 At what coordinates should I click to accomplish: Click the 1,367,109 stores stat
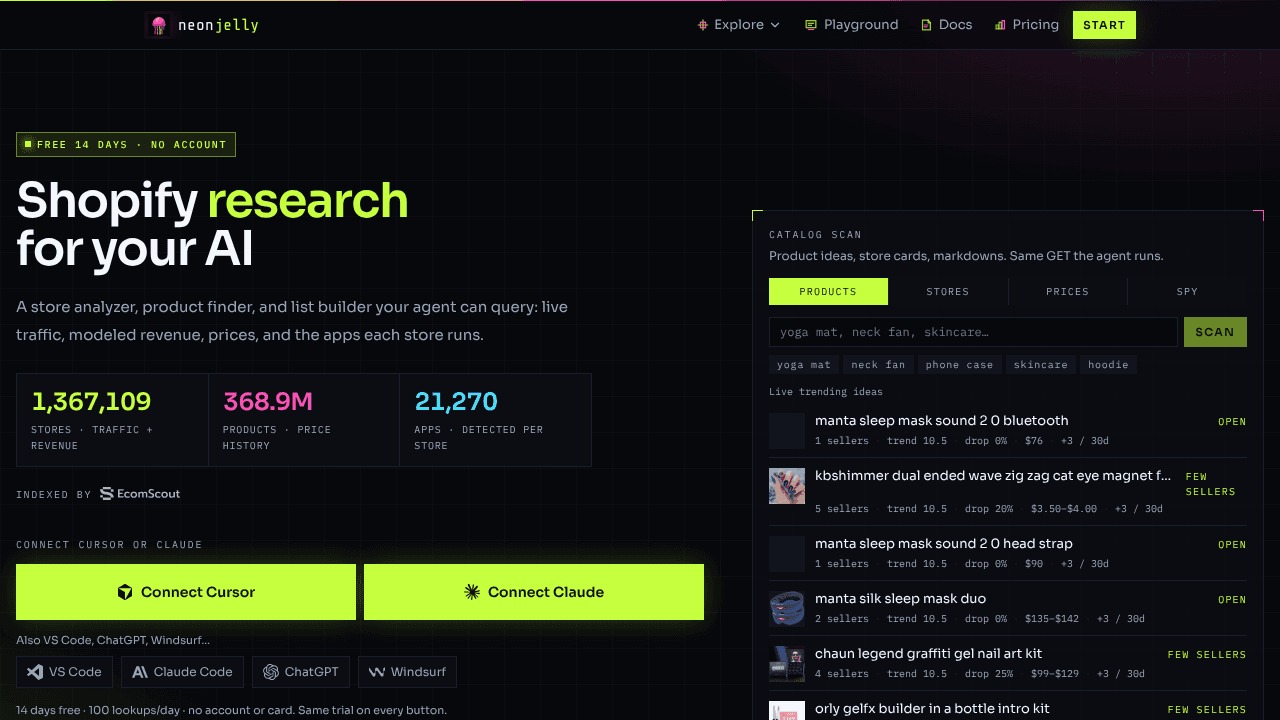pyautogui.click(x=112, y=420)
